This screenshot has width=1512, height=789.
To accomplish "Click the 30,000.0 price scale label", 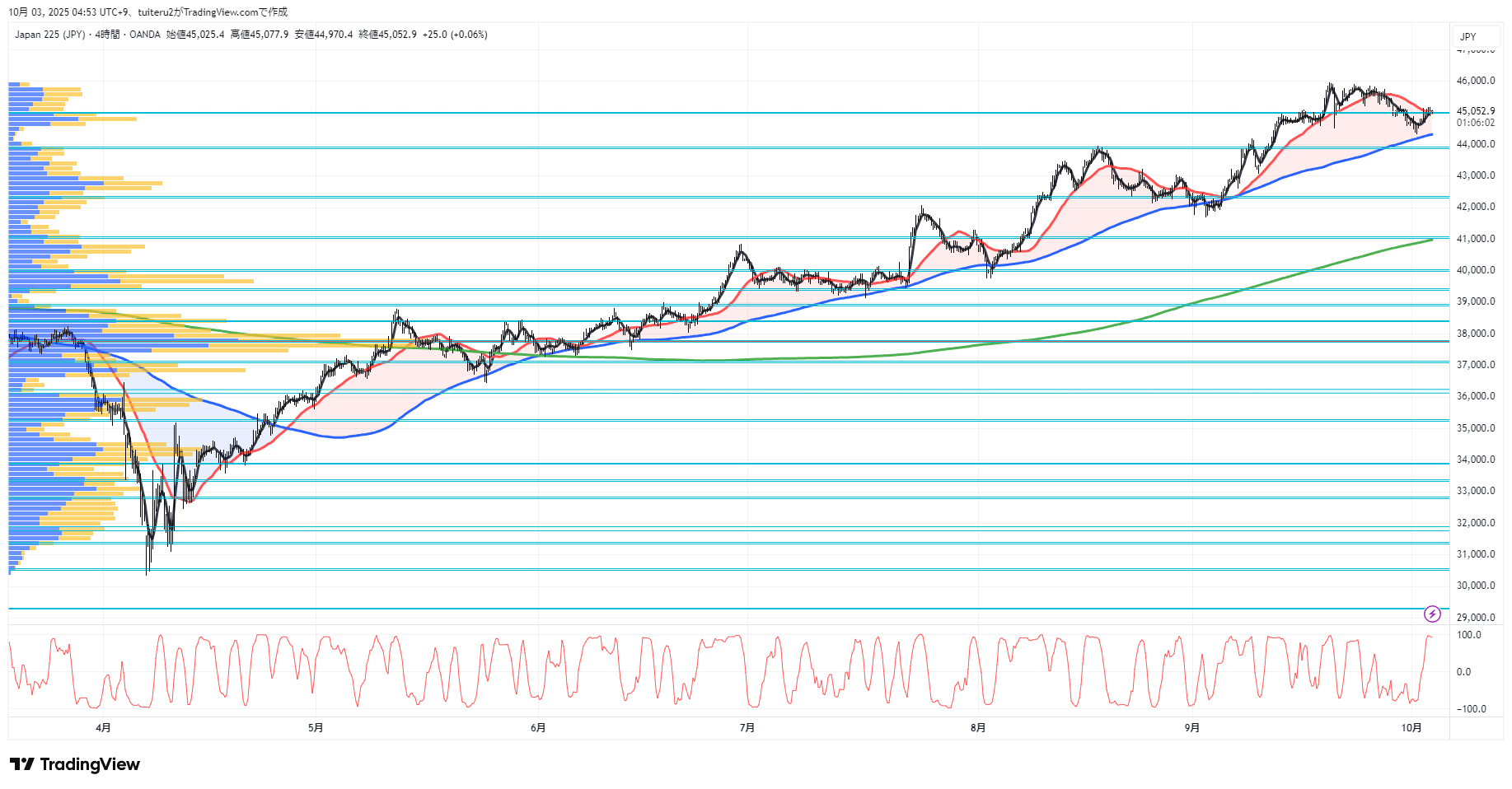I will (x=1475, y=586).
